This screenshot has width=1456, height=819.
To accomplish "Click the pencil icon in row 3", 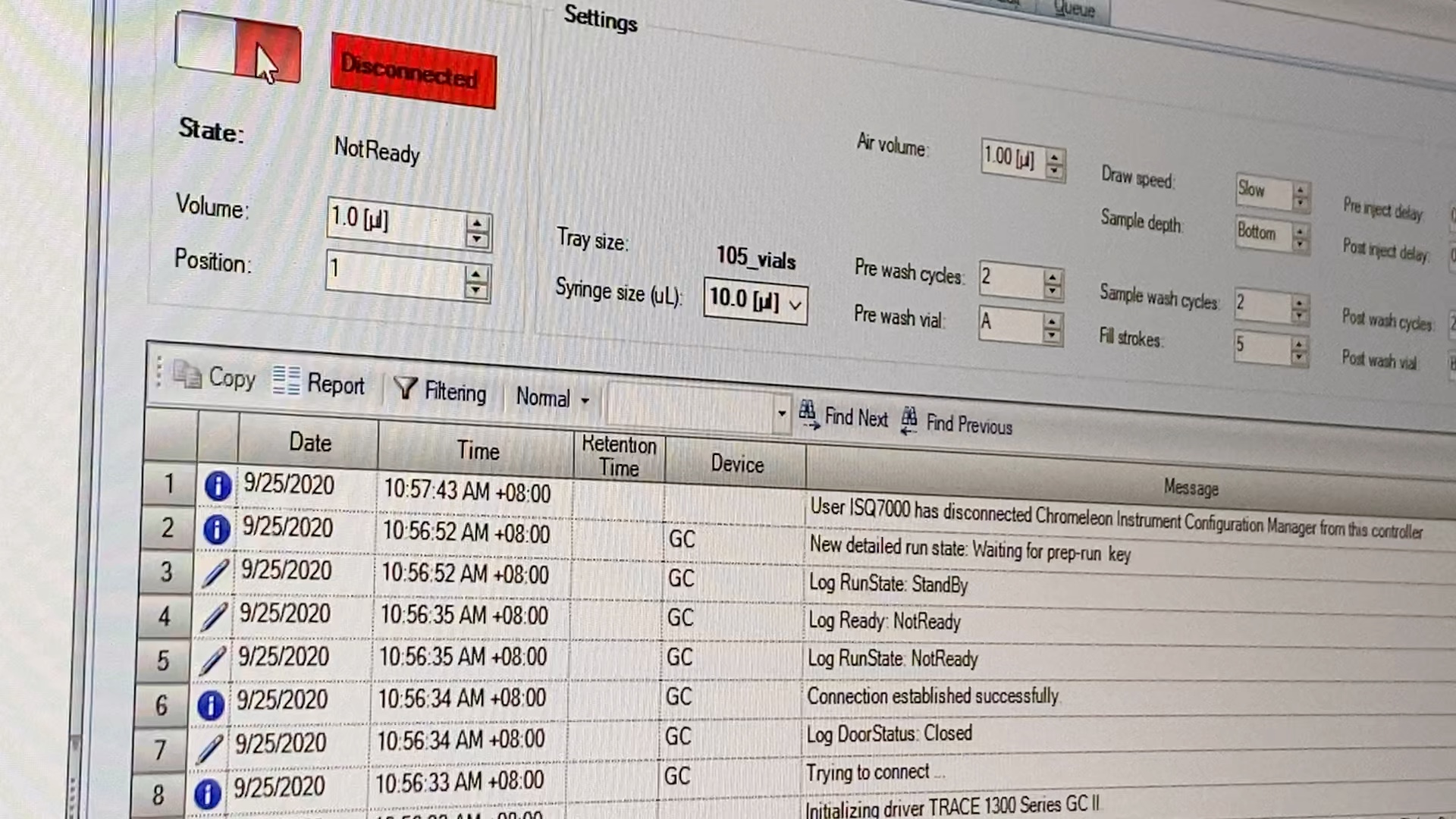I will [x=215, y=573].
